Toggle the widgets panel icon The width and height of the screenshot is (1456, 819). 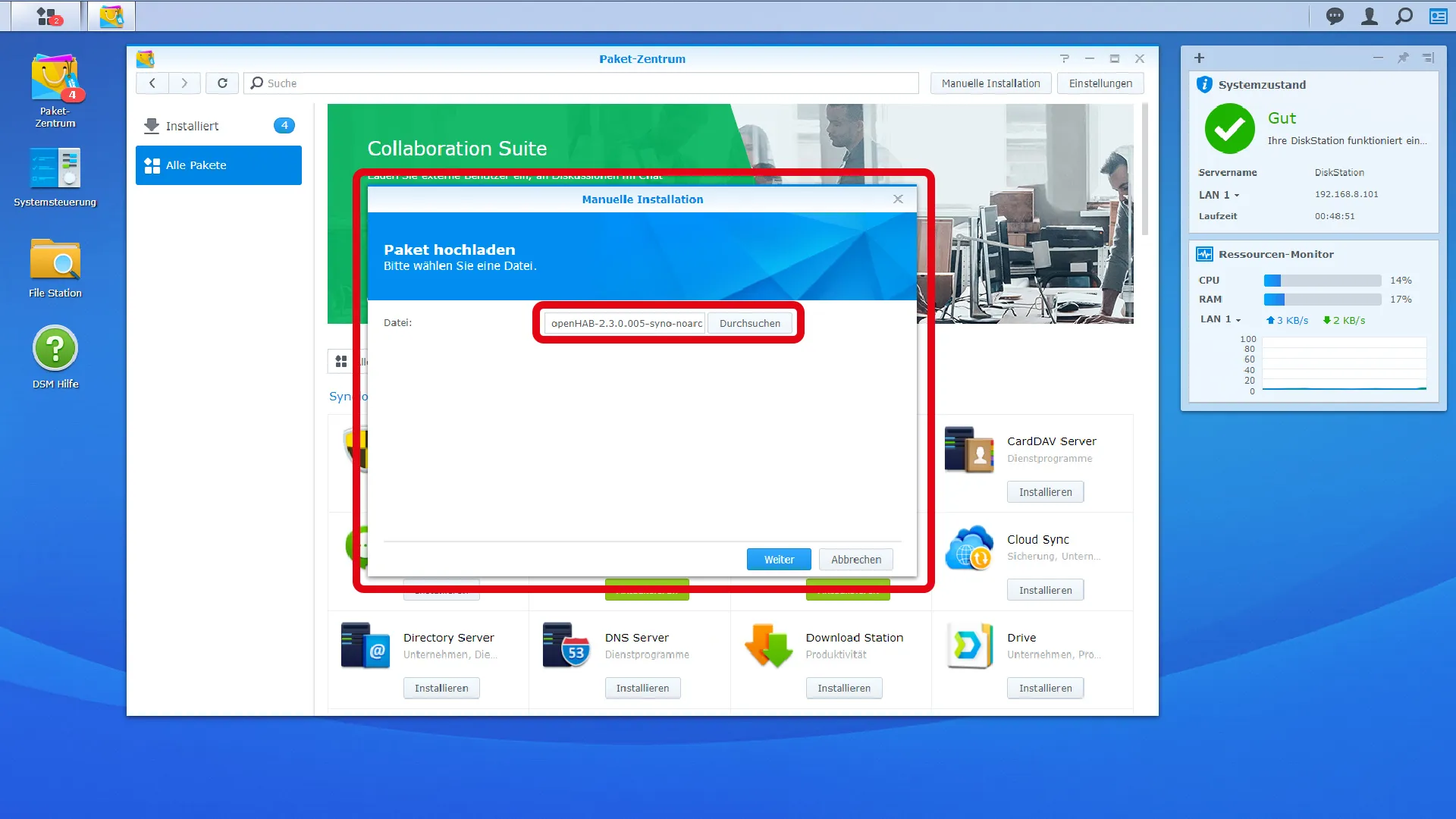1438,16
